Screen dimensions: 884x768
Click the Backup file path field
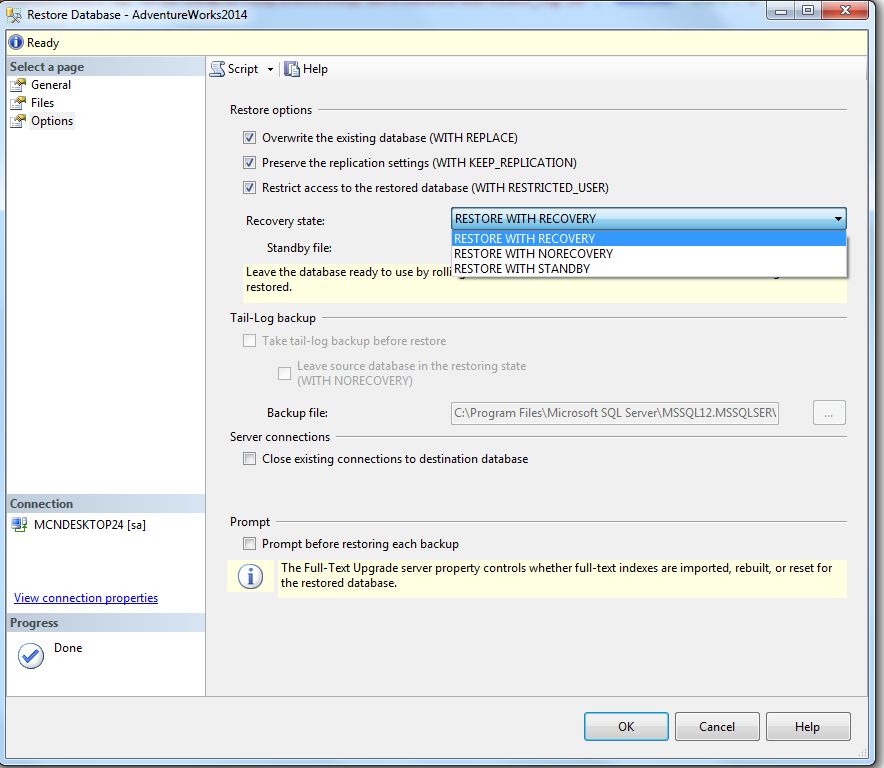pos(615,413)
